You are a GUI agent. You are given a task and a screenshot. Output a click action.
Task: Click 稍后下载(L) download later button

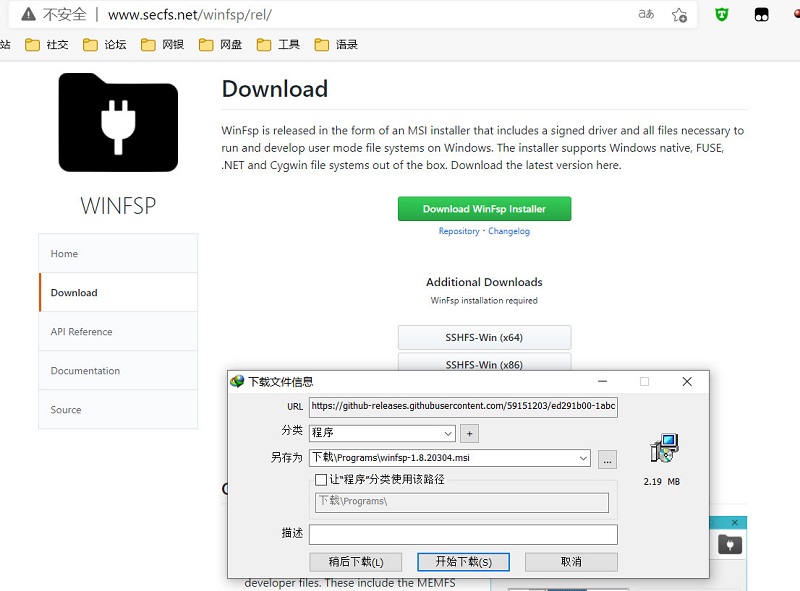356,562
